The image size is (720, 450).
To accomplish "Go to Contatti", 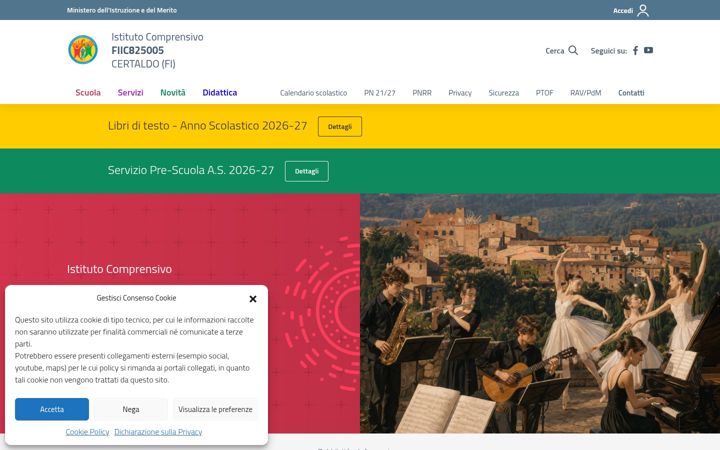I will (631, 93).
